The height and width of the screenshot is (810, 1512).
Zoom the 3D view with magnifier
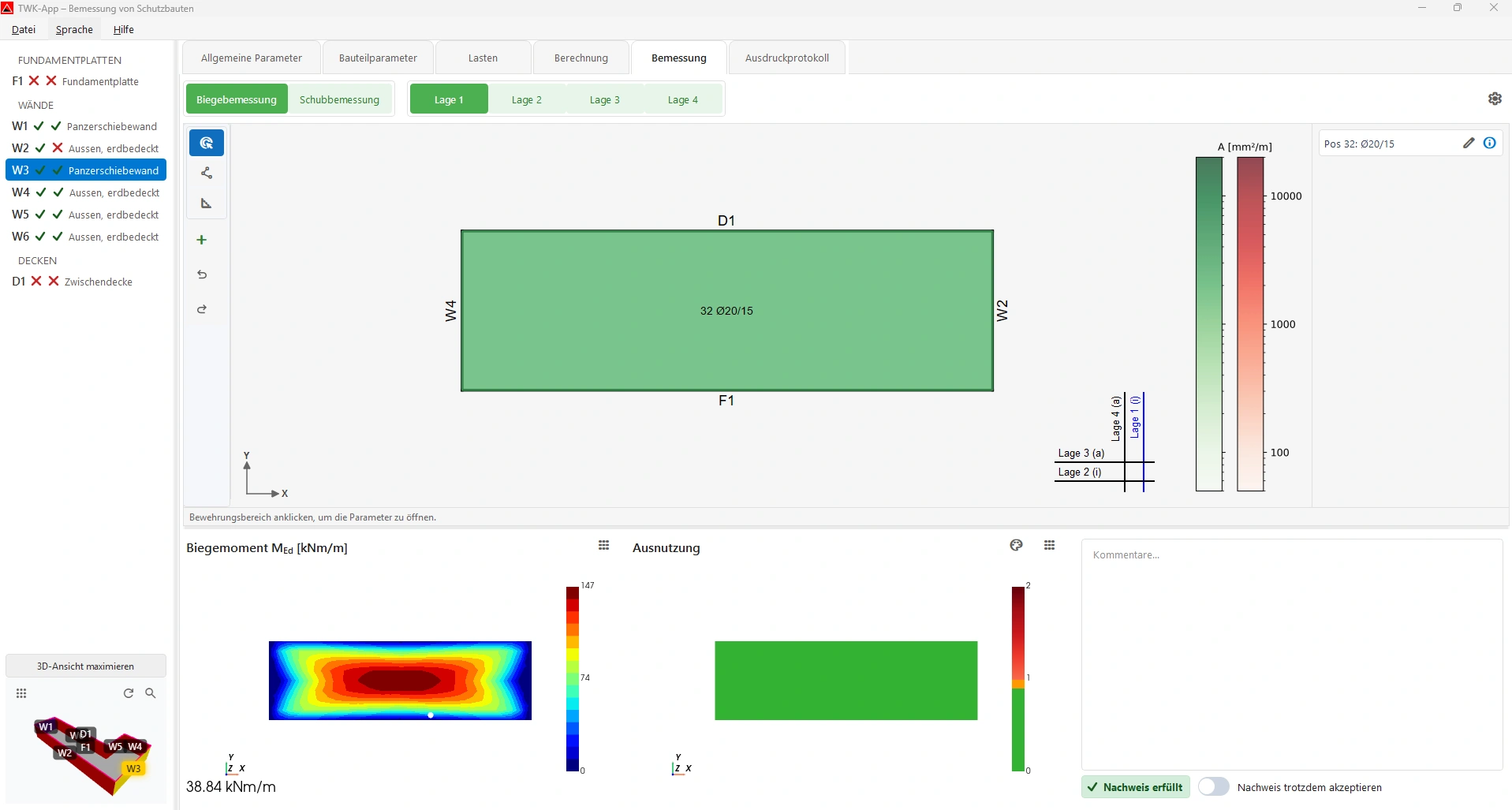[151, 693]
